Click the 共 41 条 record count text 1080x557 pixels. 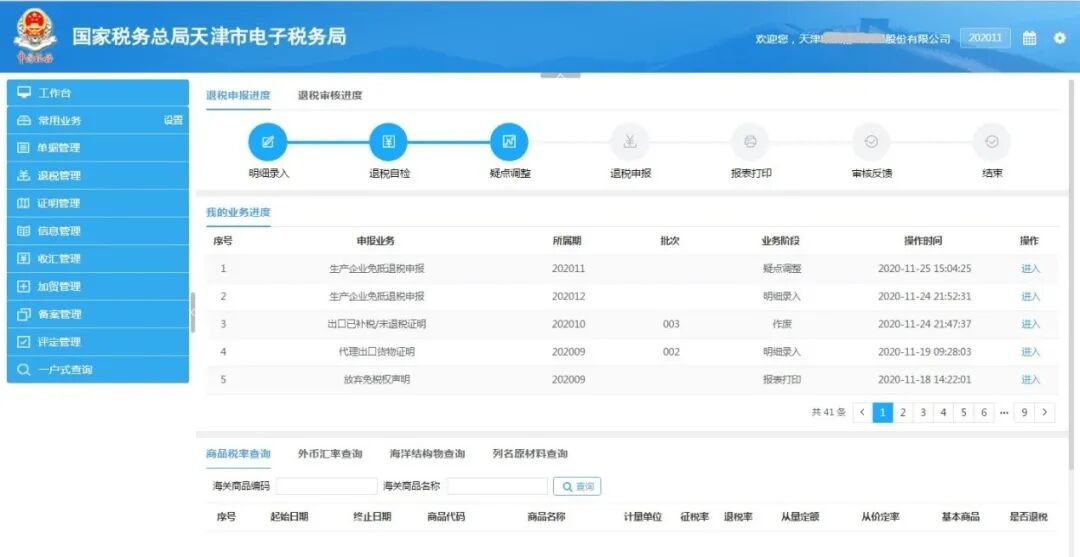click(828, 412)
